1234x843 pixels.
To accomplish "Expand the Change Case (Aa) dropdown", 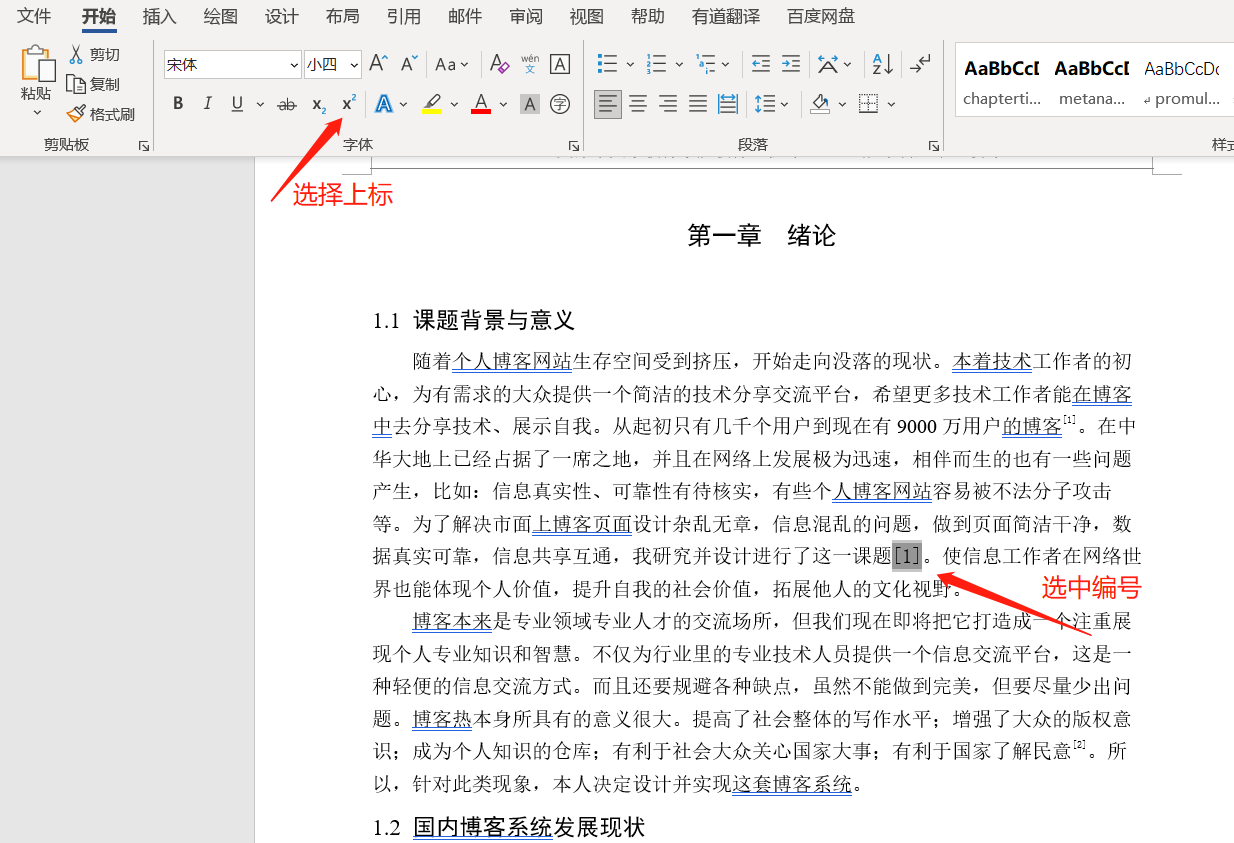I will click(x=464, y=65).
